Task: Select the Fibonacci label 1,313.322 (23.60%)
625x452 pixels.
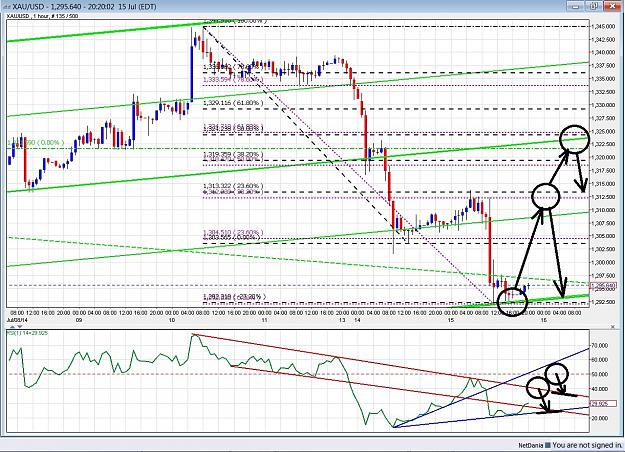Action: click(233, 186)
